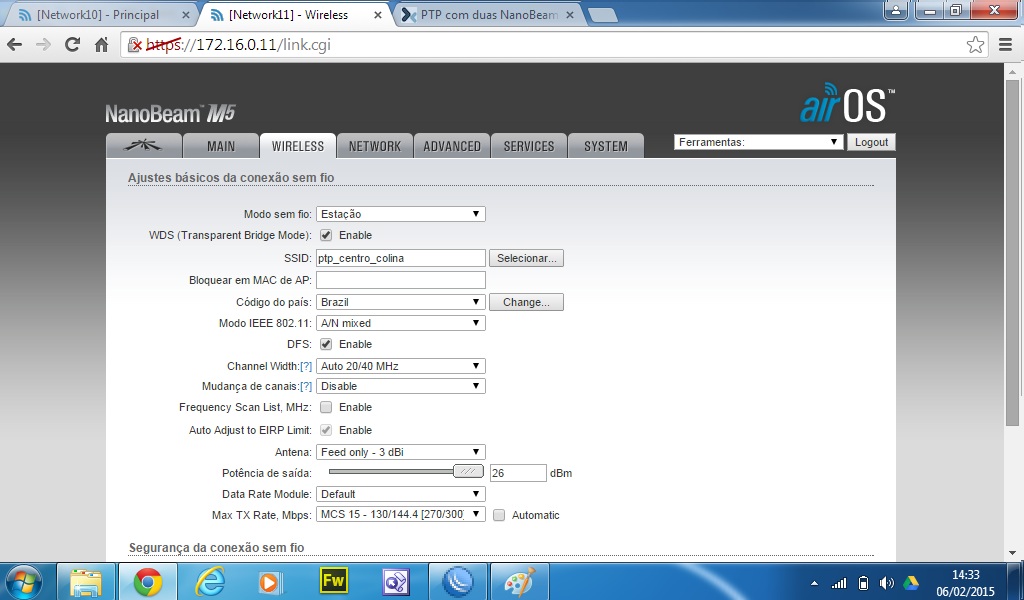
Task: Click Google Chrome taskbar icon
Action: click(148, 581)
